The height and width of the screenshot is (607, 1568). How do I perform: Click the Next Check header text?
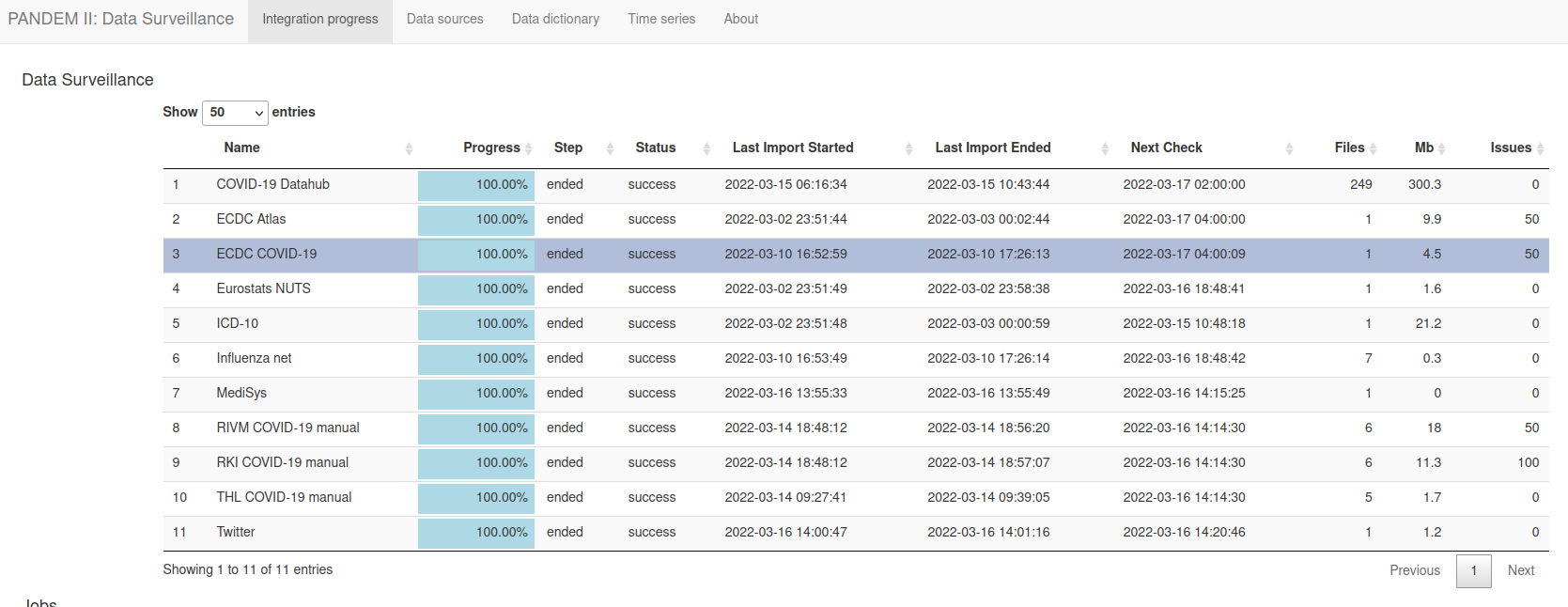coord(1166,148)
